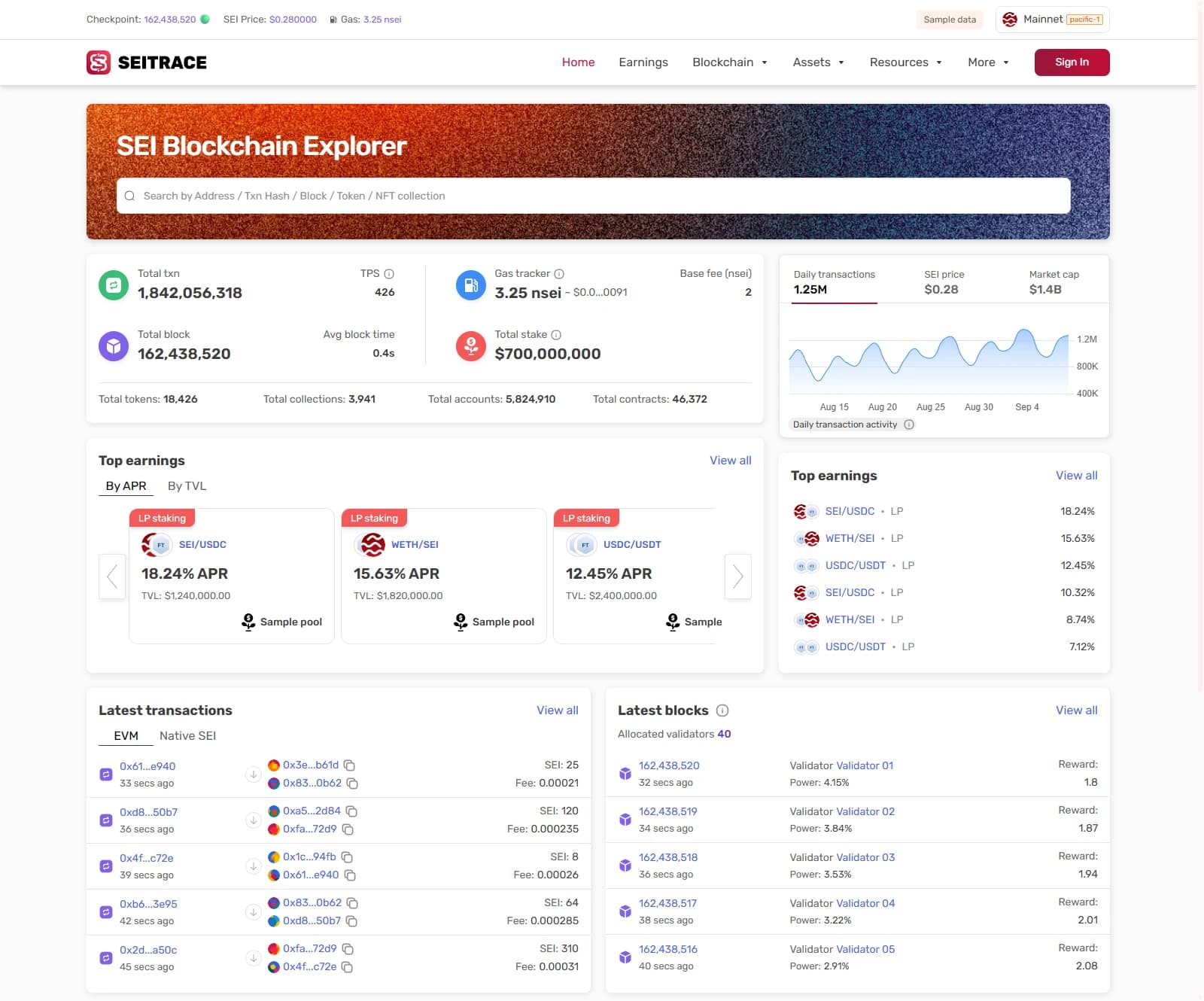The image size is (1204, 1001).
Task: Copy address 0x4f...c72e in fifth transaction
Action: coord(347,967)
